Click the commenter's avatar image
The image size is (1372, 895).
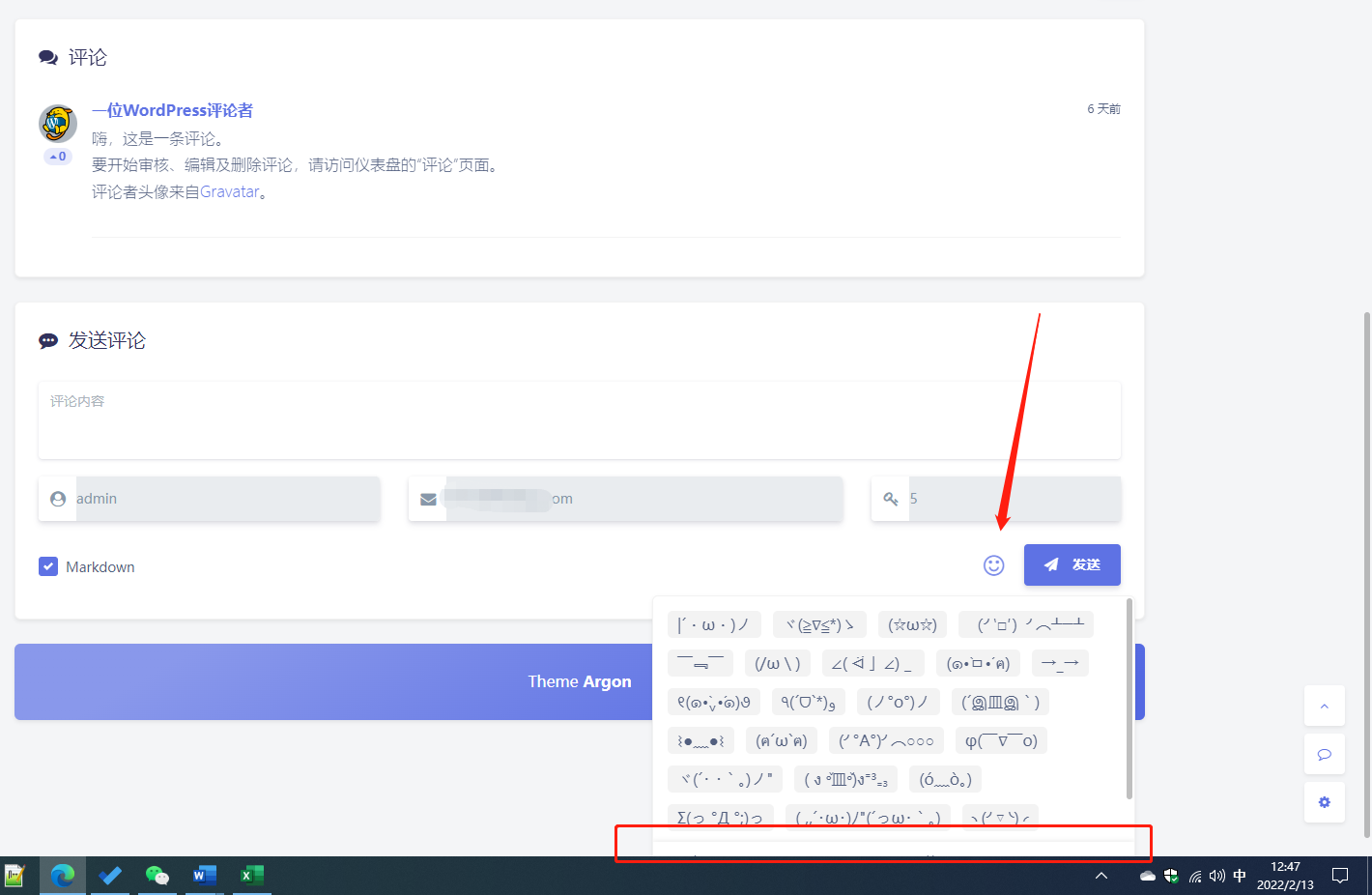pos(58,124)
